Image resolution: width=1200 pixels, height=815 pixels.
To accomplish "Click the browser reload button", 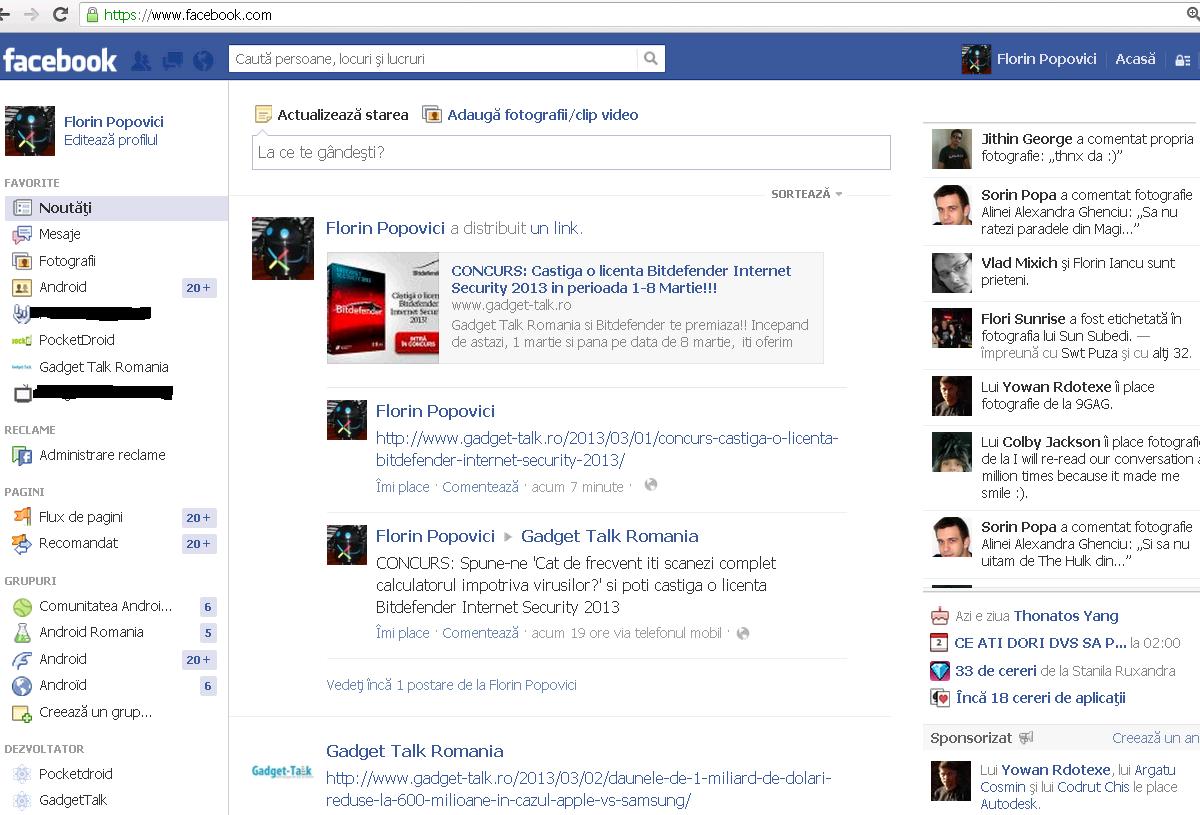I will [x=60, y=14].
